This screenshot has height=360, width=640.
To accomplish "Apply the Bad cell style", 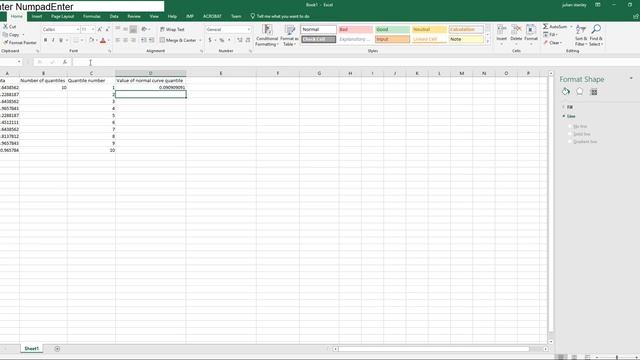I will pos(355,29).
